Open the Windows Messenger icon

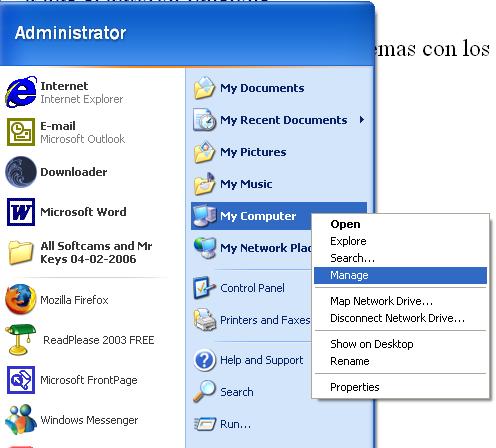(21, 419)
